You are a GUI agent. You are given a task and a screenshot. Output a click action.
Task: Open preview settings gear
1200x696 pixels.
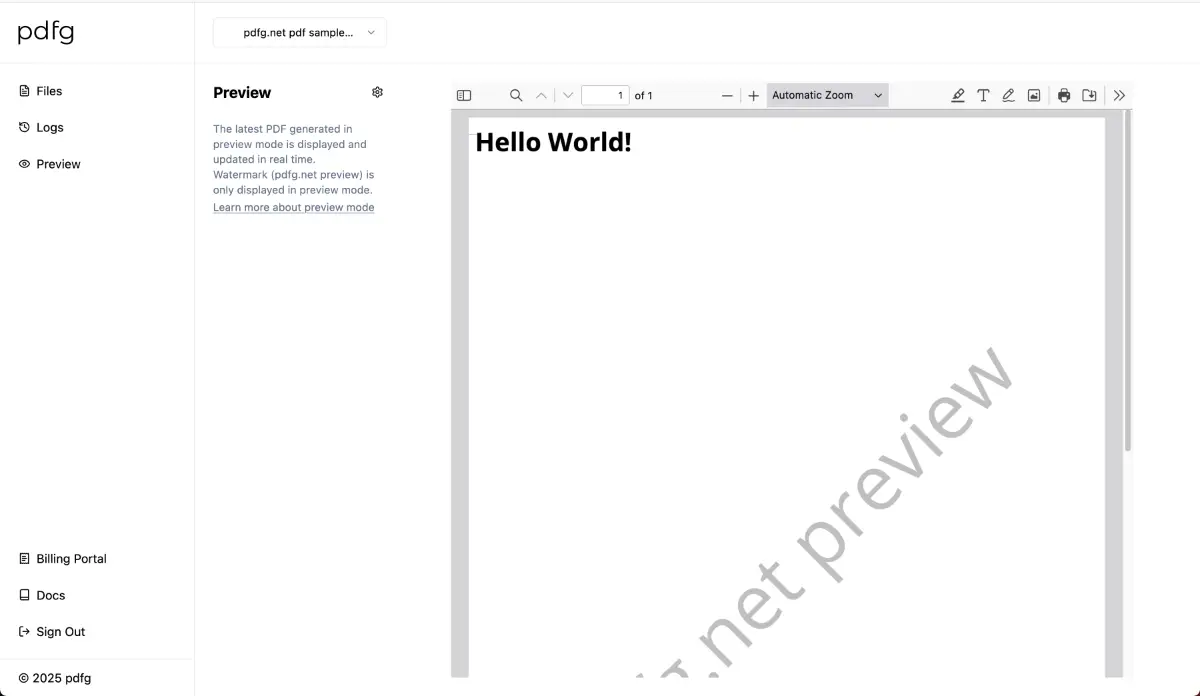coord(377,92)
